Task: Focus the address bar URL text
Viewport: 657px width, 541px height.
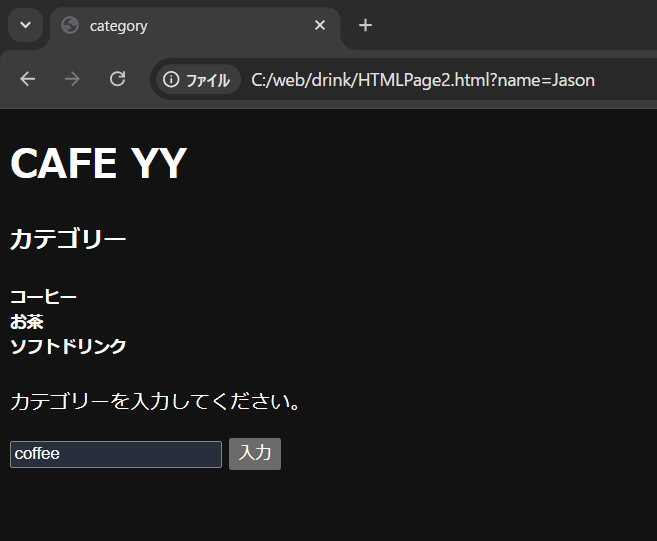Action: coord(423,80)
